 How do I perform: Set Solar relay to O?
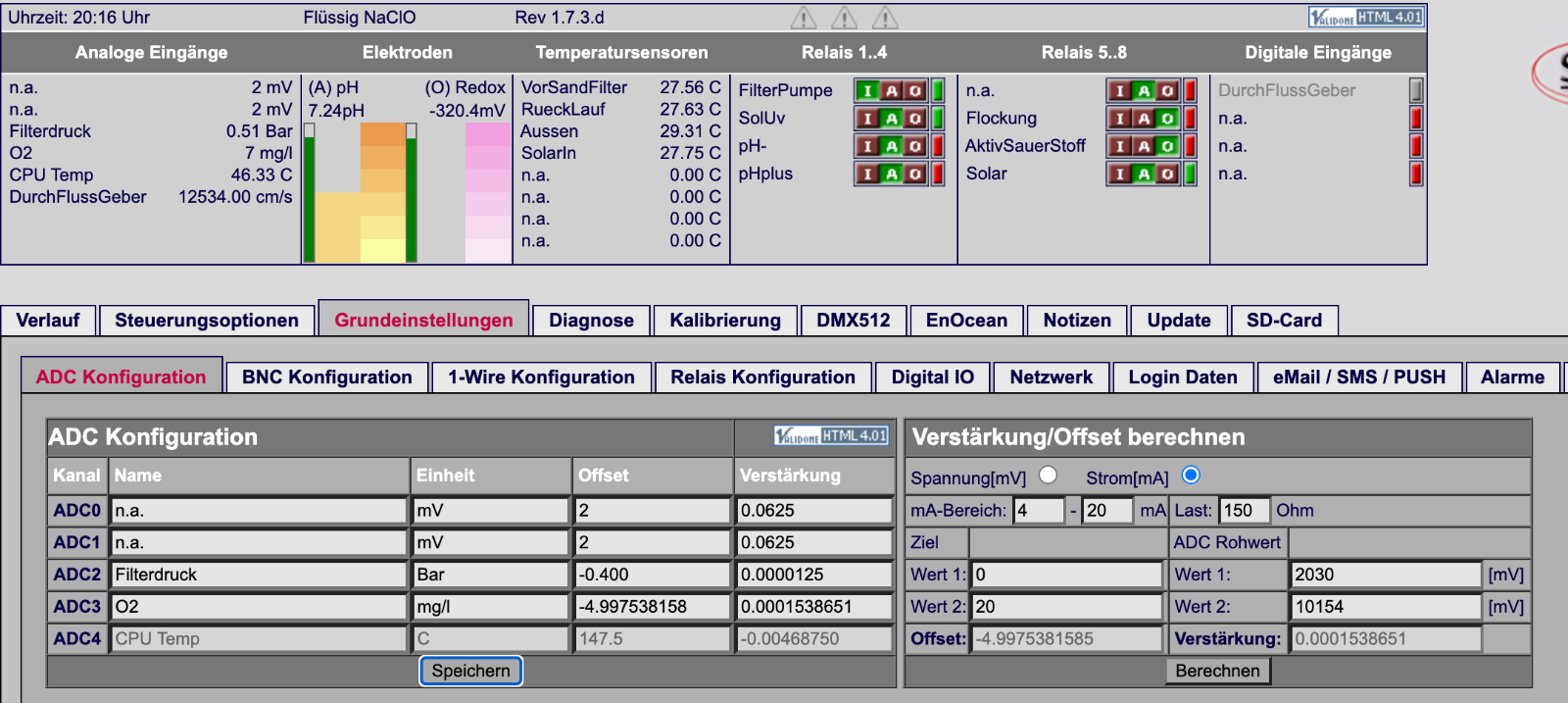pos(1167,174)
